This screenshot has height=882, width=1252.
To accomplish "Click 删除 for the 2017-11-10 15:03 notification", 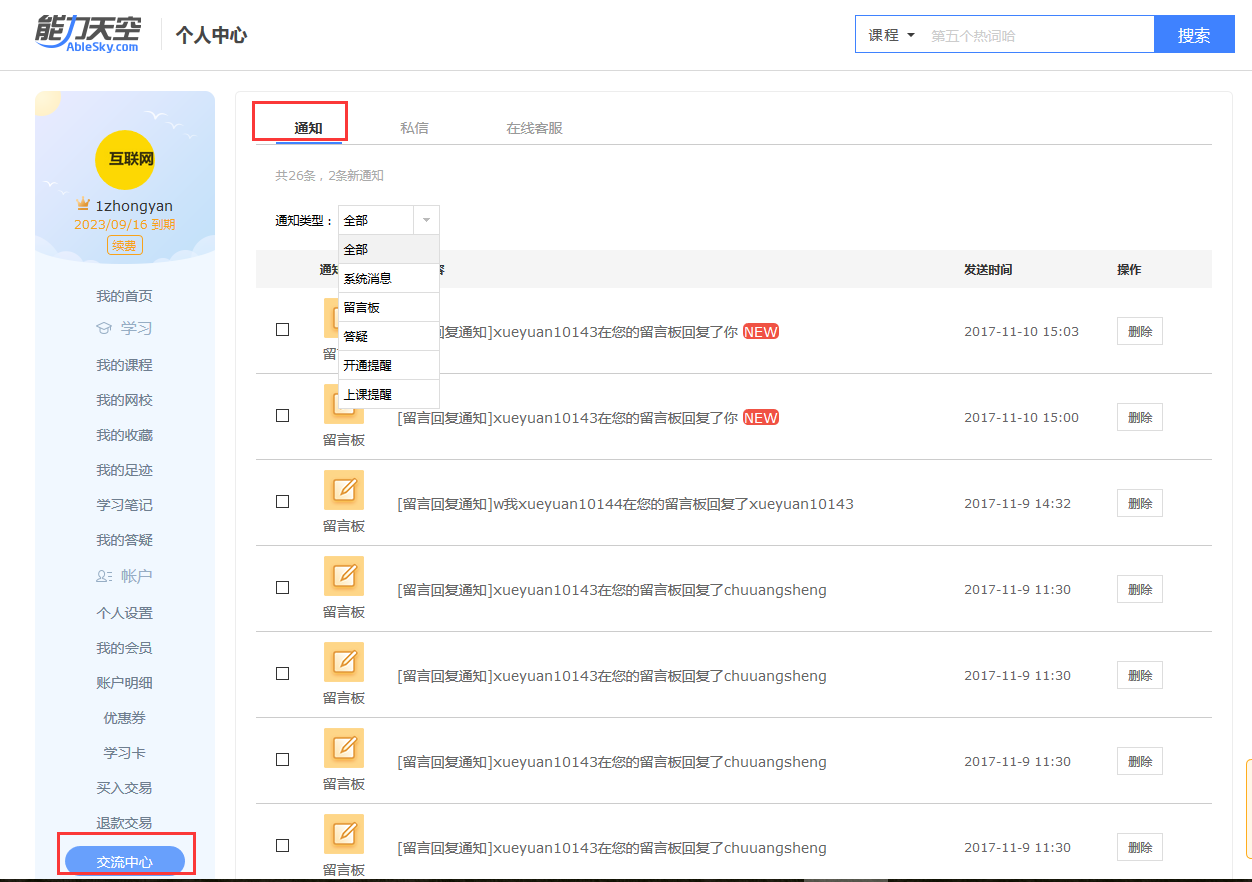I will pos(1139,332).
